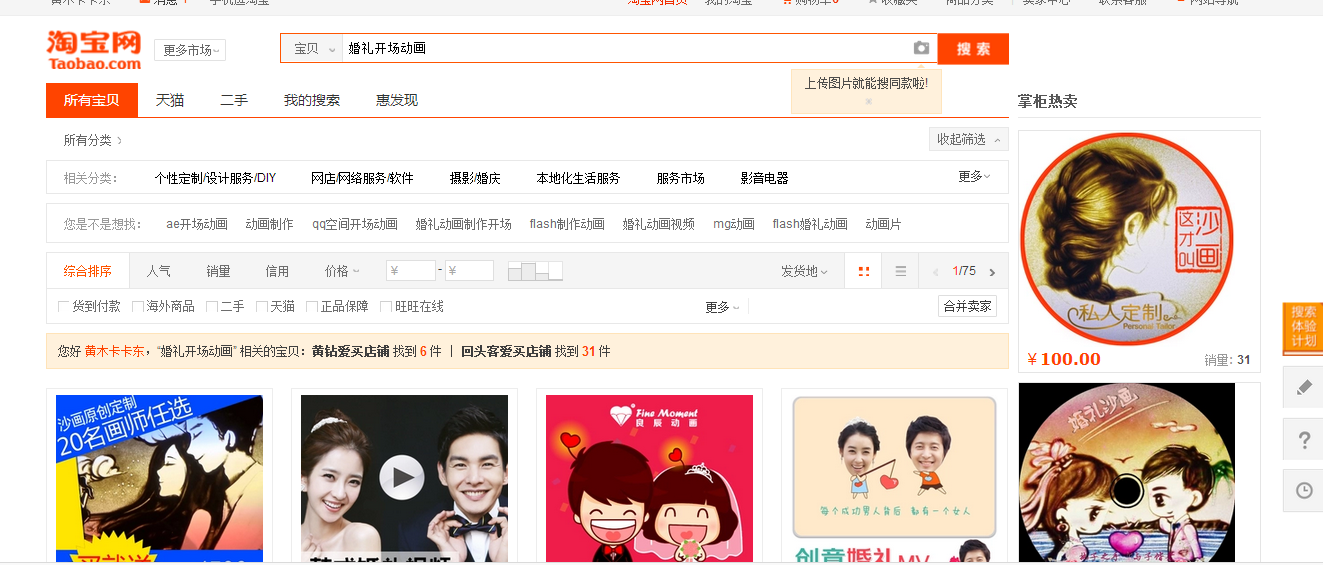
Task: Click the Taobao logo
Action: point(94,50)
